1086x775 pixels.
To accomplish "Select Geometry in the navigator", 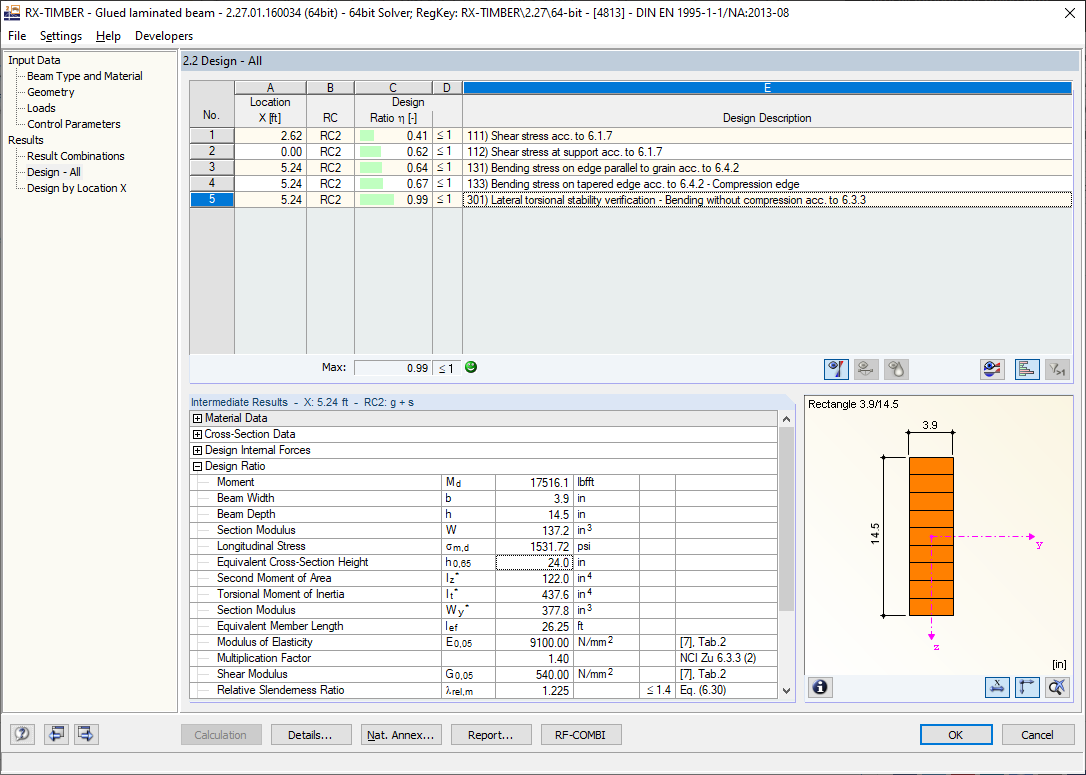I will click(51, 92).
